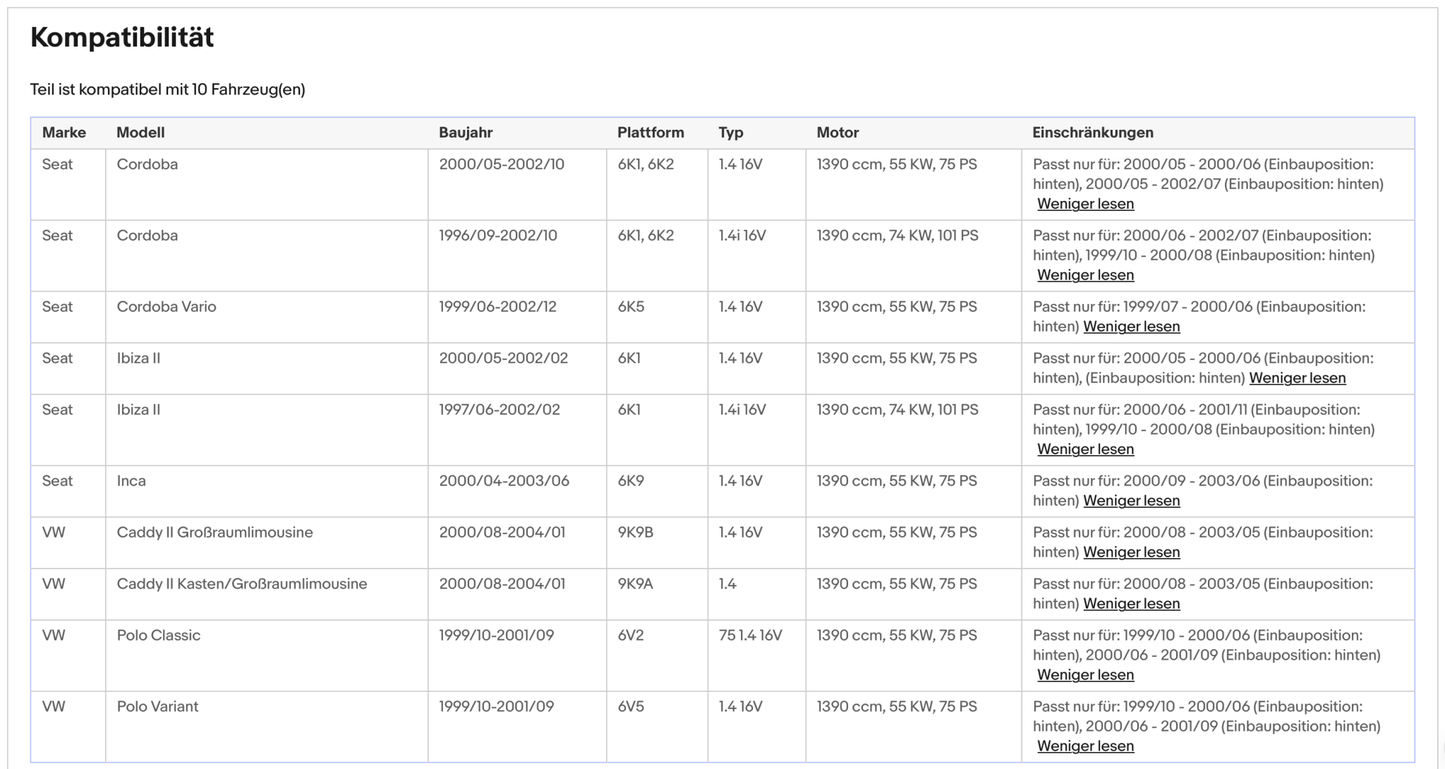Click the 'Kompatibilität' section heading
Viewport: 1445px width, 769px height.
coord(122,38)
